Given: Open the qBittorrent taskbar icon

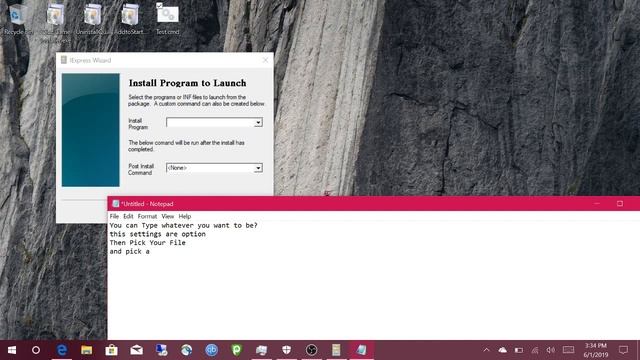Looking at the screenshot, I should point(211,350).
